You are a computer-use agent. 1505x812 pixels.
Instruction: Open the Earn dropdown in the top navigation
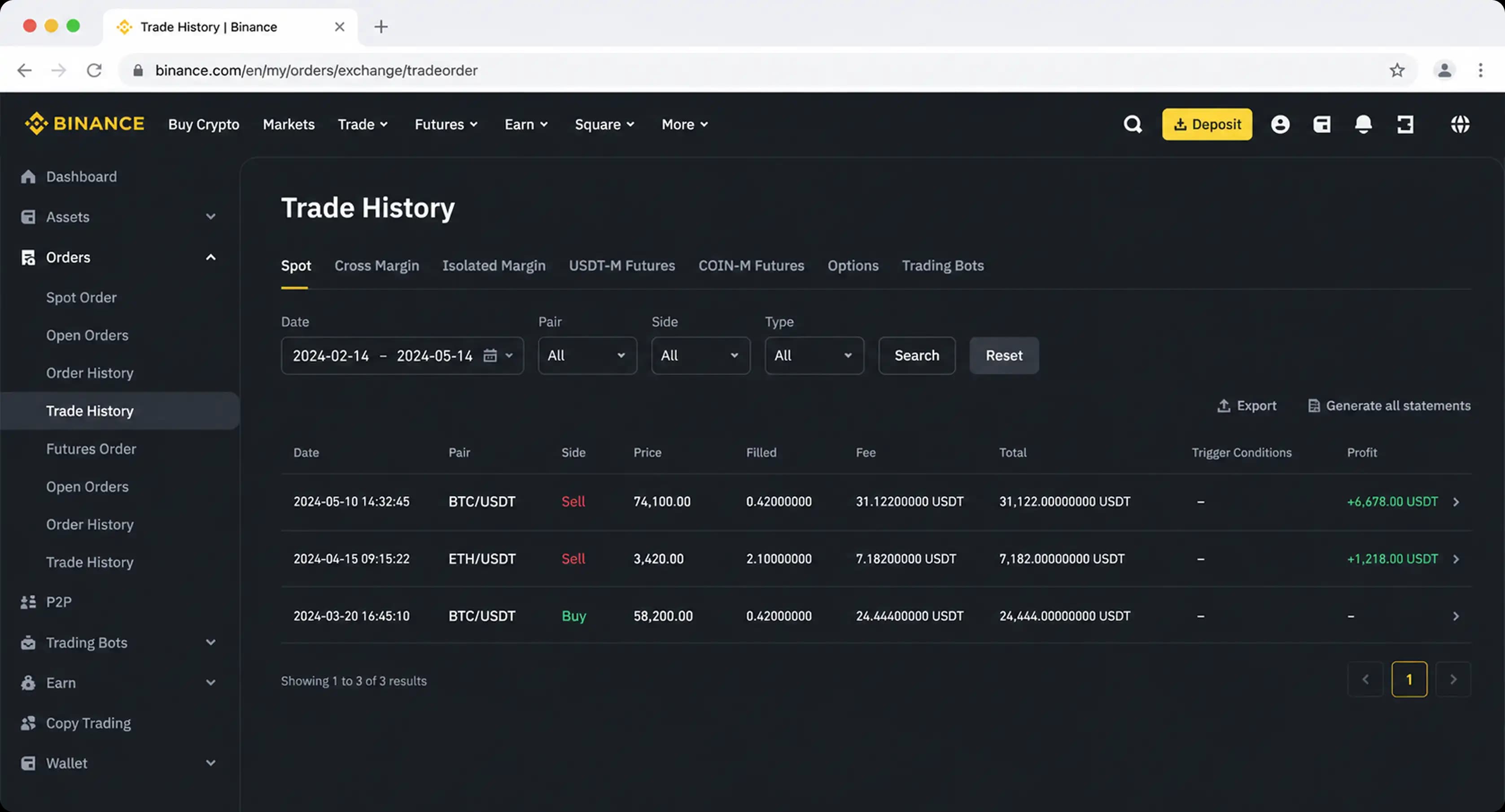click(526, 124)
